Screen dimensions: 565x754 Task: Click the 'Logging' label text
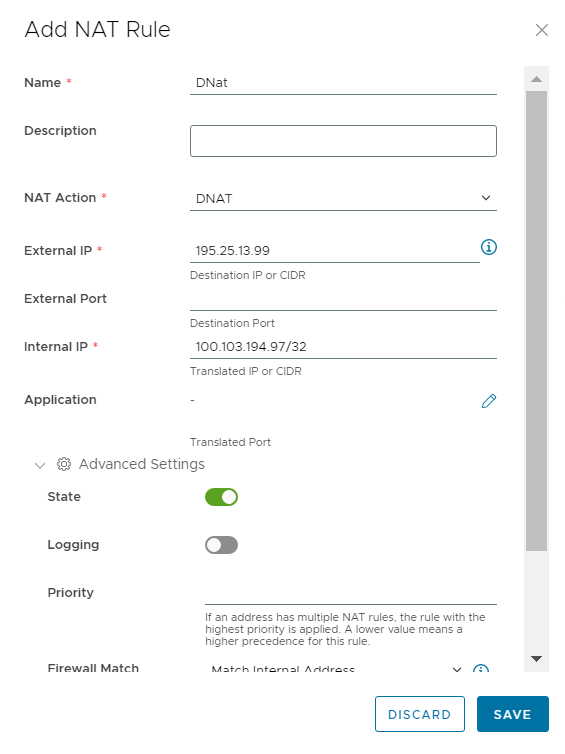click(73, 545)
